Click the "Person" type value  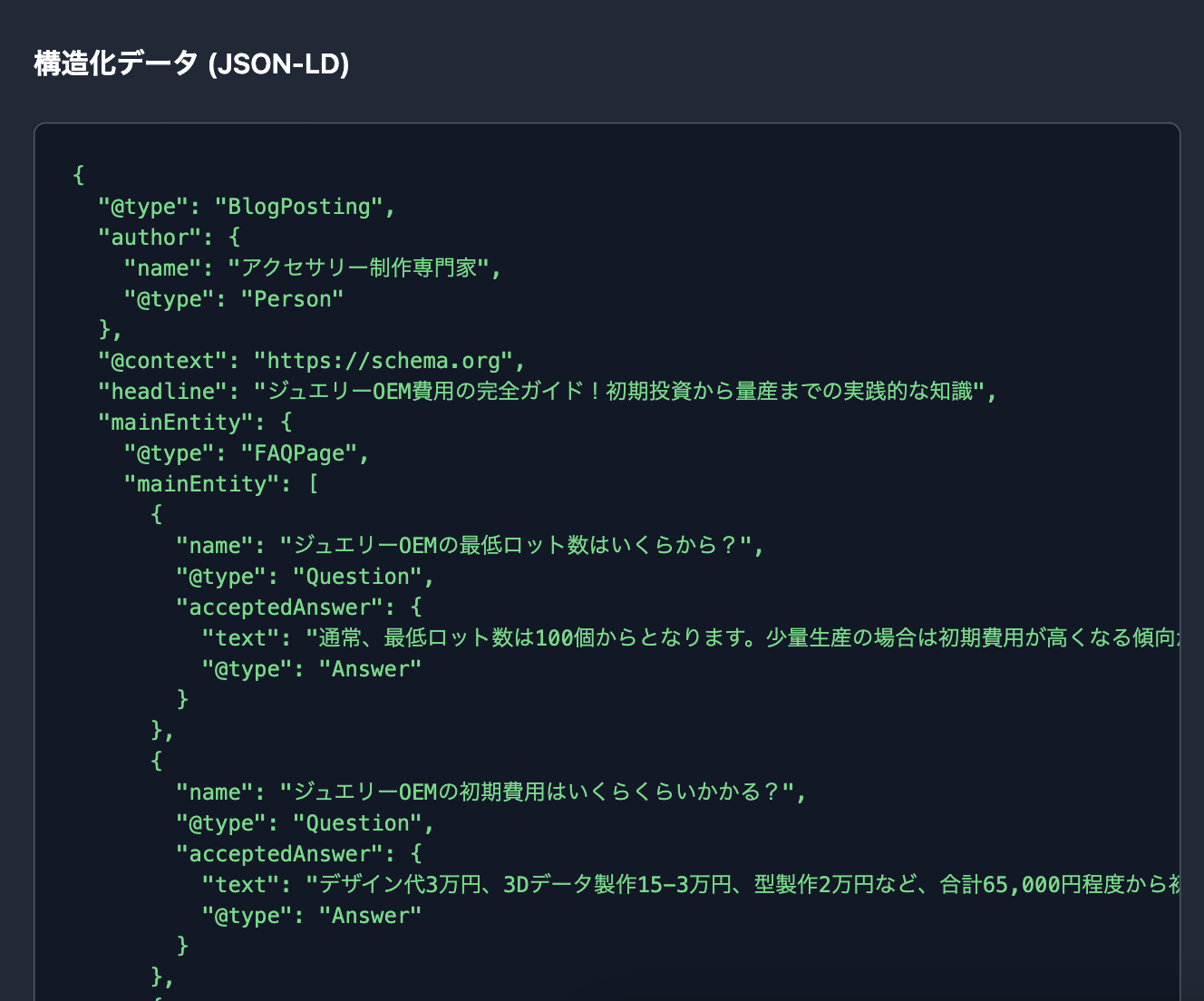pyautogui.click(x=292, y=299)
